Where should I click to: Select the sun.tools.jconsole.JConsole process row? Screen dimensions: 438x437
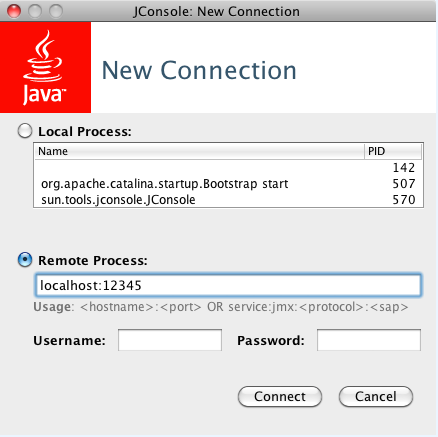pyautogui.click(x=229, y=200)
